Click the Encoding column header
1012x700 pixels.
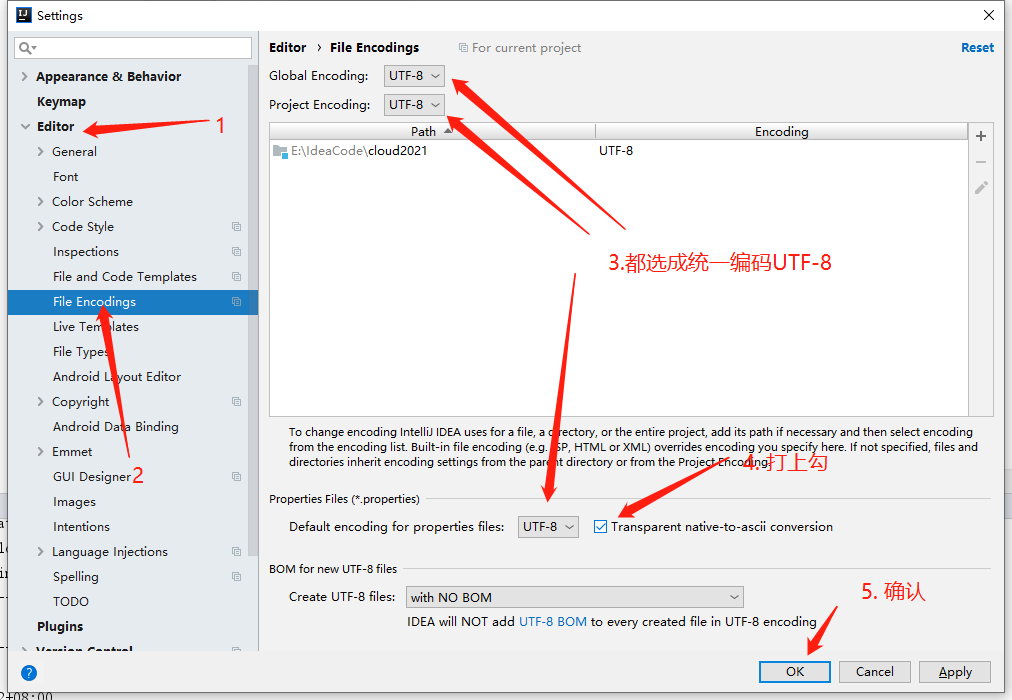click(x=782, y=132)
